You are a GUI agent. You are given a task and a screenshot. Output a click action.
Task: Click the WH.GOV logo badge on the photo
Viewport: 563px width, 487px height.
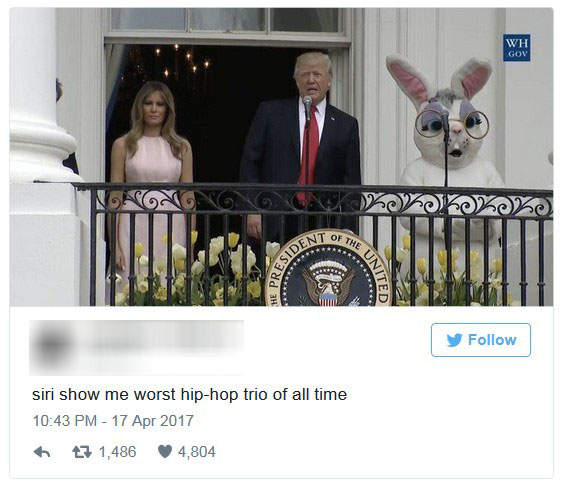tap(516, 48)
